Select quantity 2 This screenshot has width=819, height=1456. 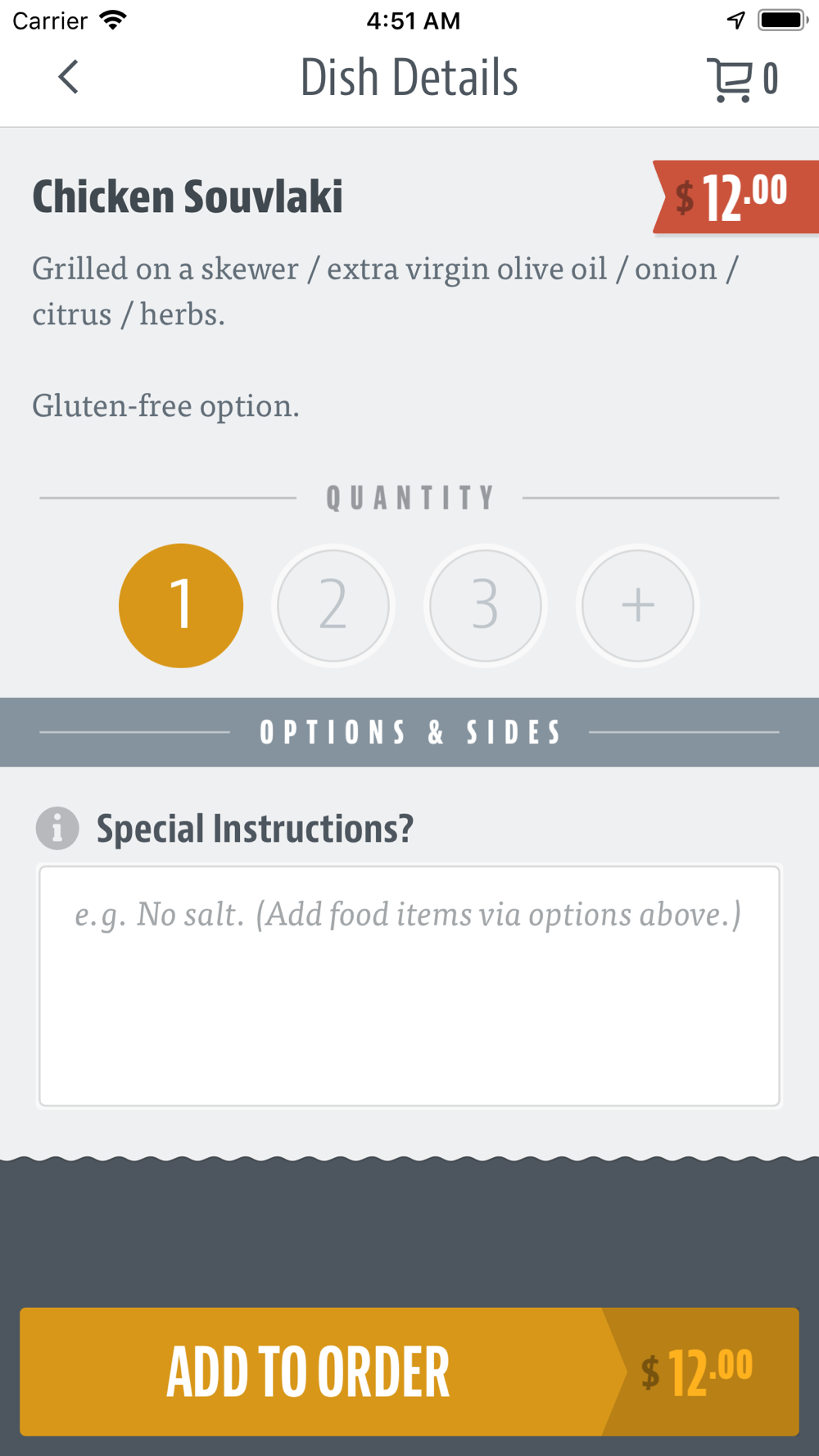pos(333,605)
